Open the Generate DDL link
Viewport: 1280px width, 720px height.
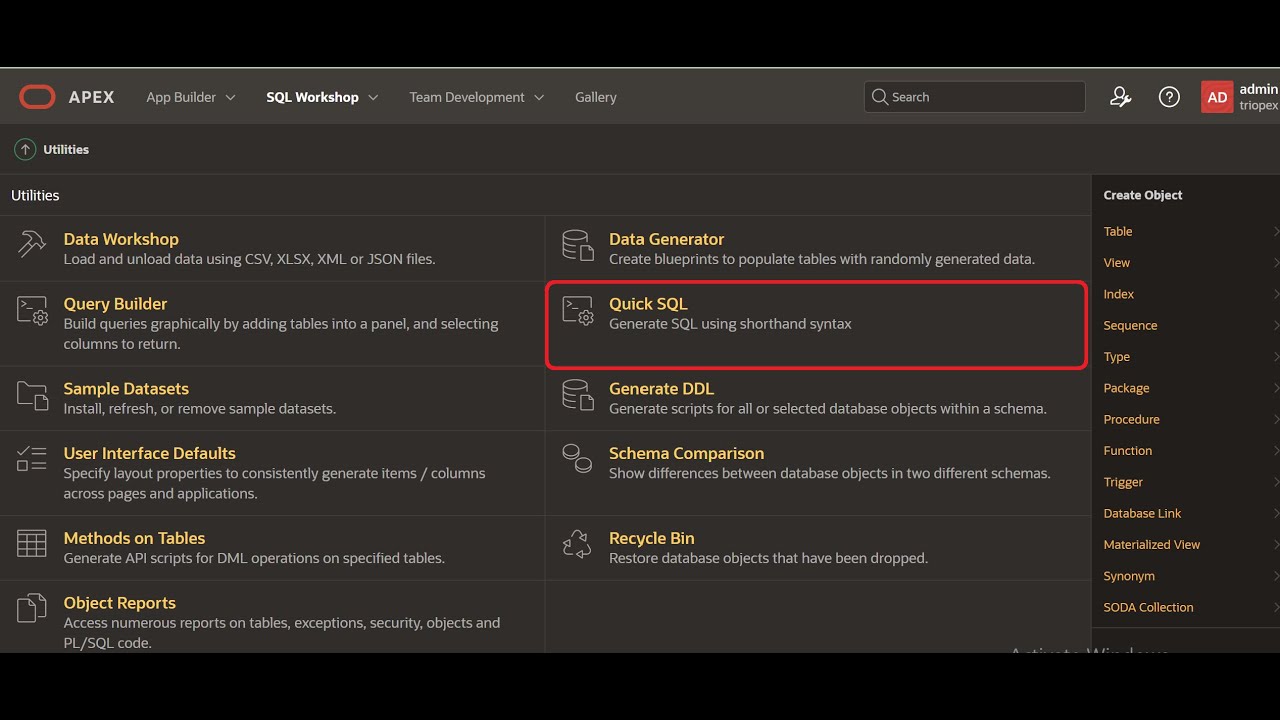pos(661,389)
